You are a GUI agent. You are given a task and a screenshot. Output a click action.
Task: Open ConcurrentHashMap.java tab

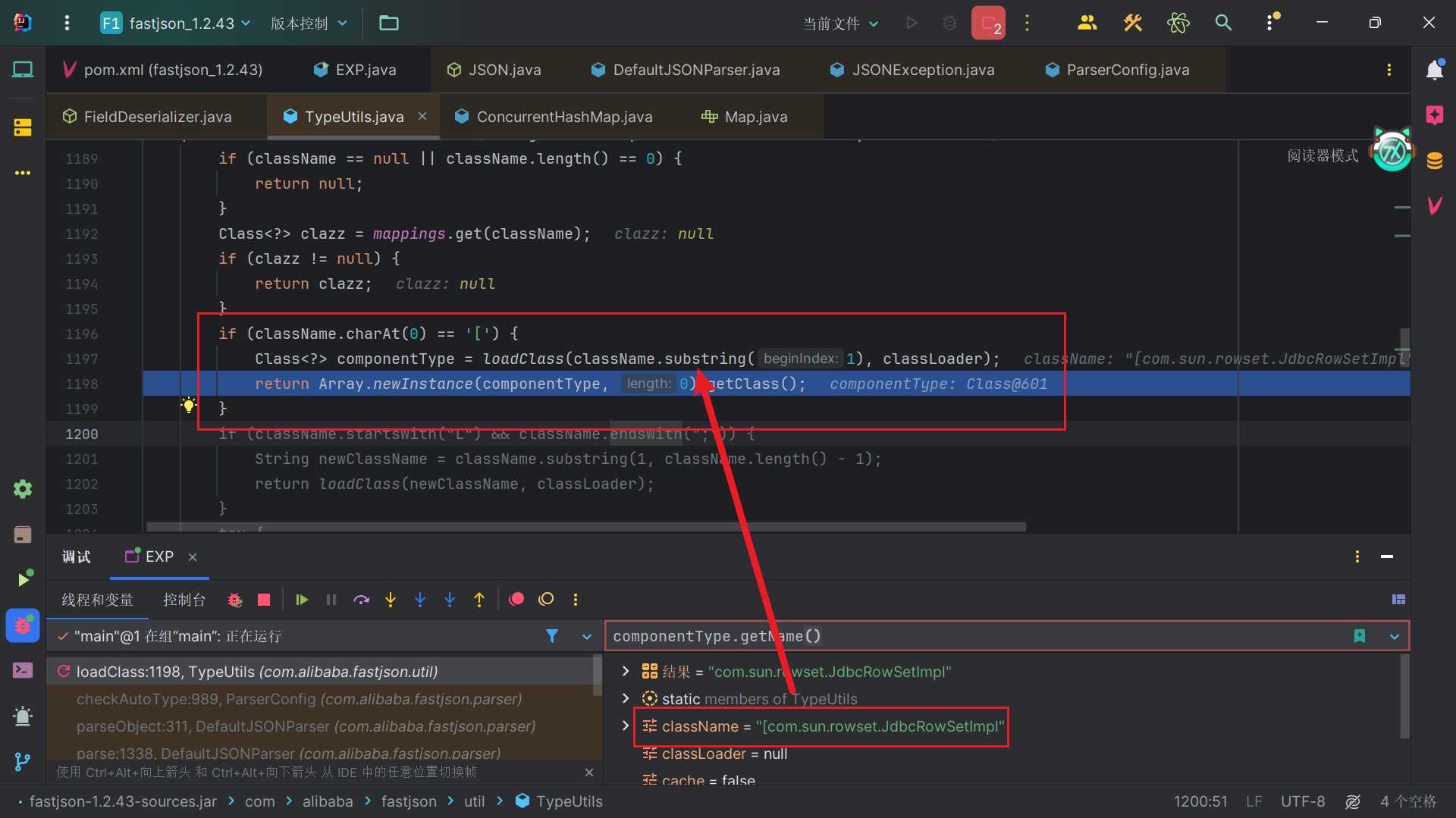(554, 117)
